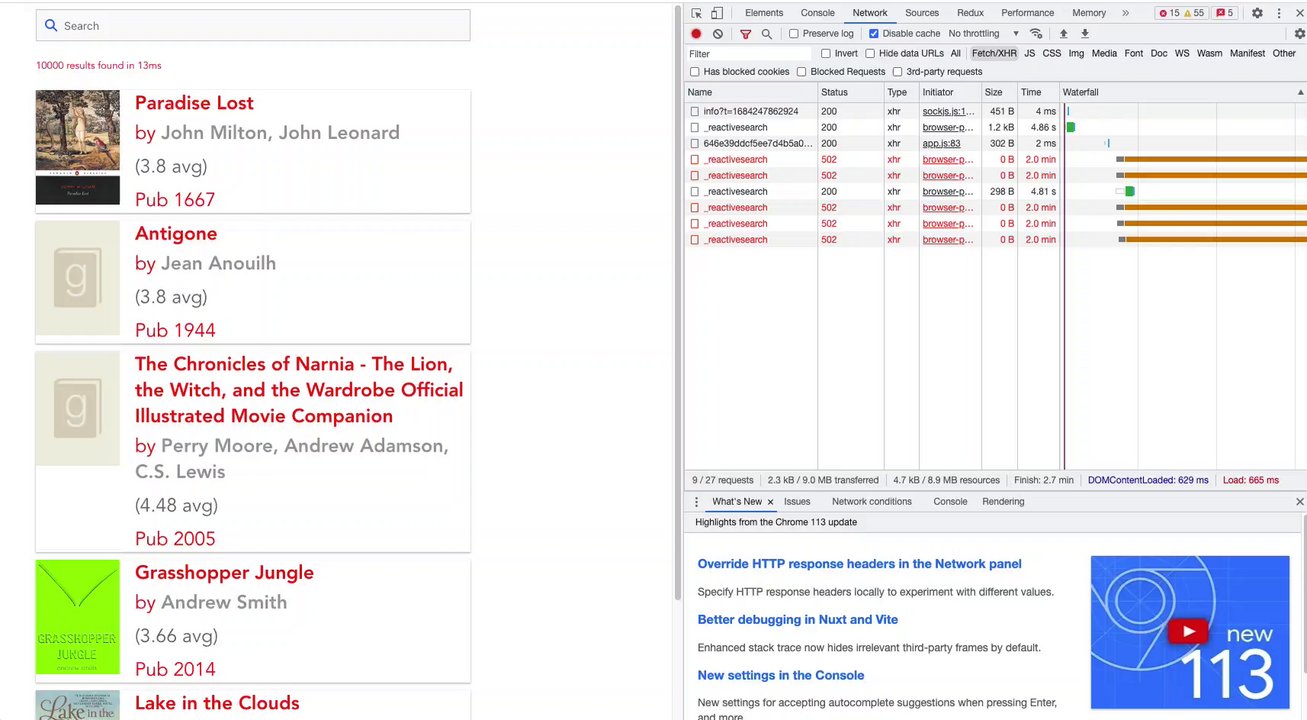Open Network panel settings gear
This screenshot has height=720, width=1307.
point(1299,34)
